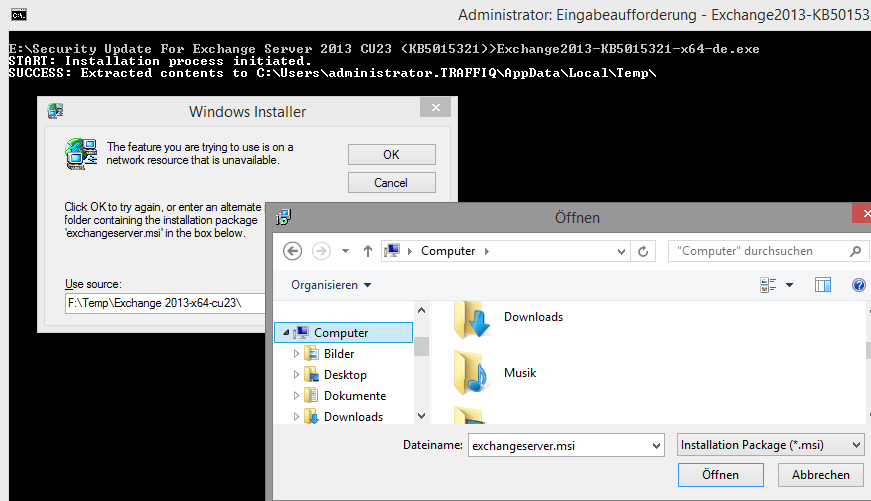The width and height of the screenshot is (871, 501).
Task: Open the view options dropdown arrow
Action: coord(789,285)
